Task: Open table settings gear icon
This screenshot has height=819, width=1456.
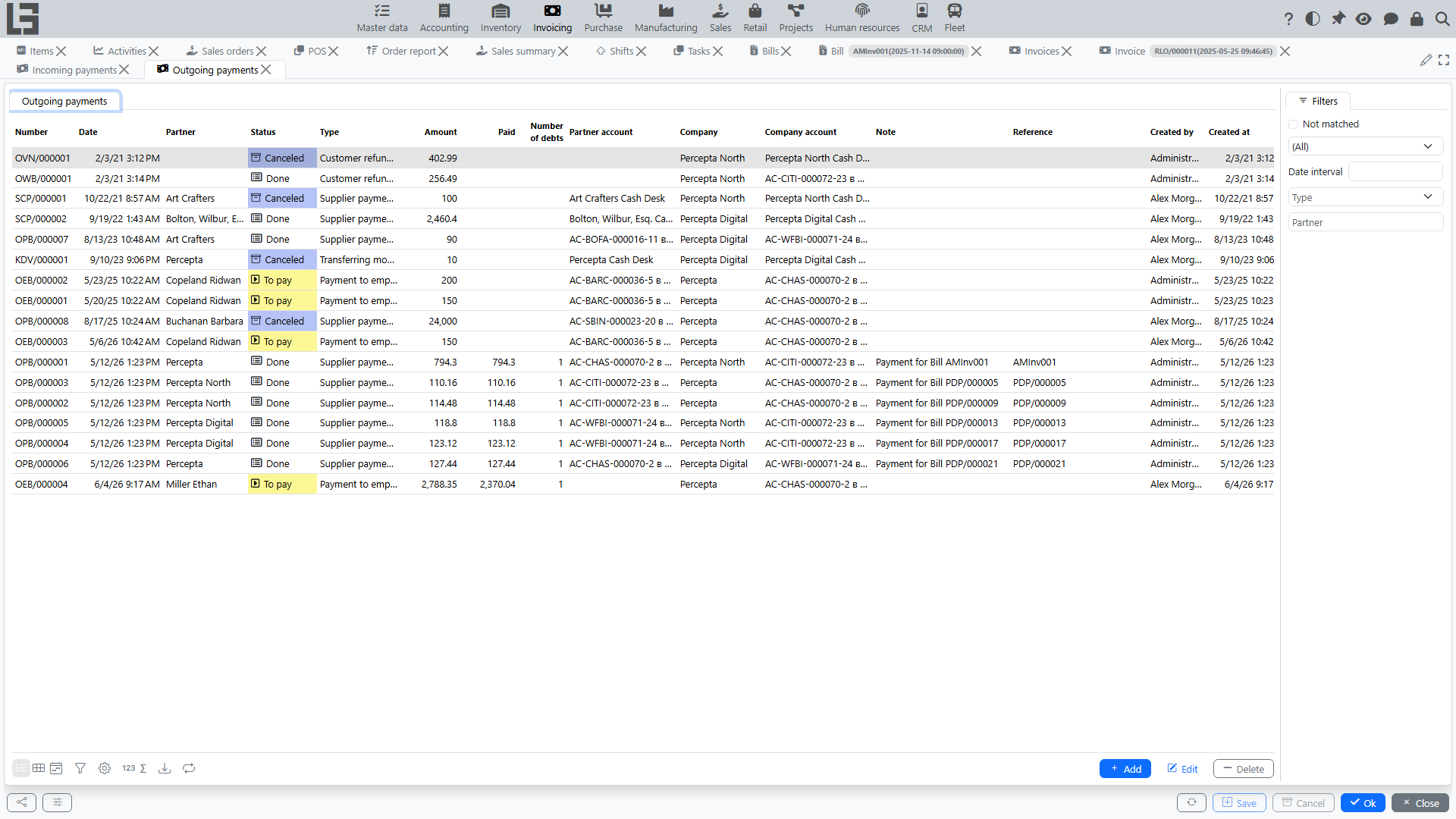Action: coord(105,768)
